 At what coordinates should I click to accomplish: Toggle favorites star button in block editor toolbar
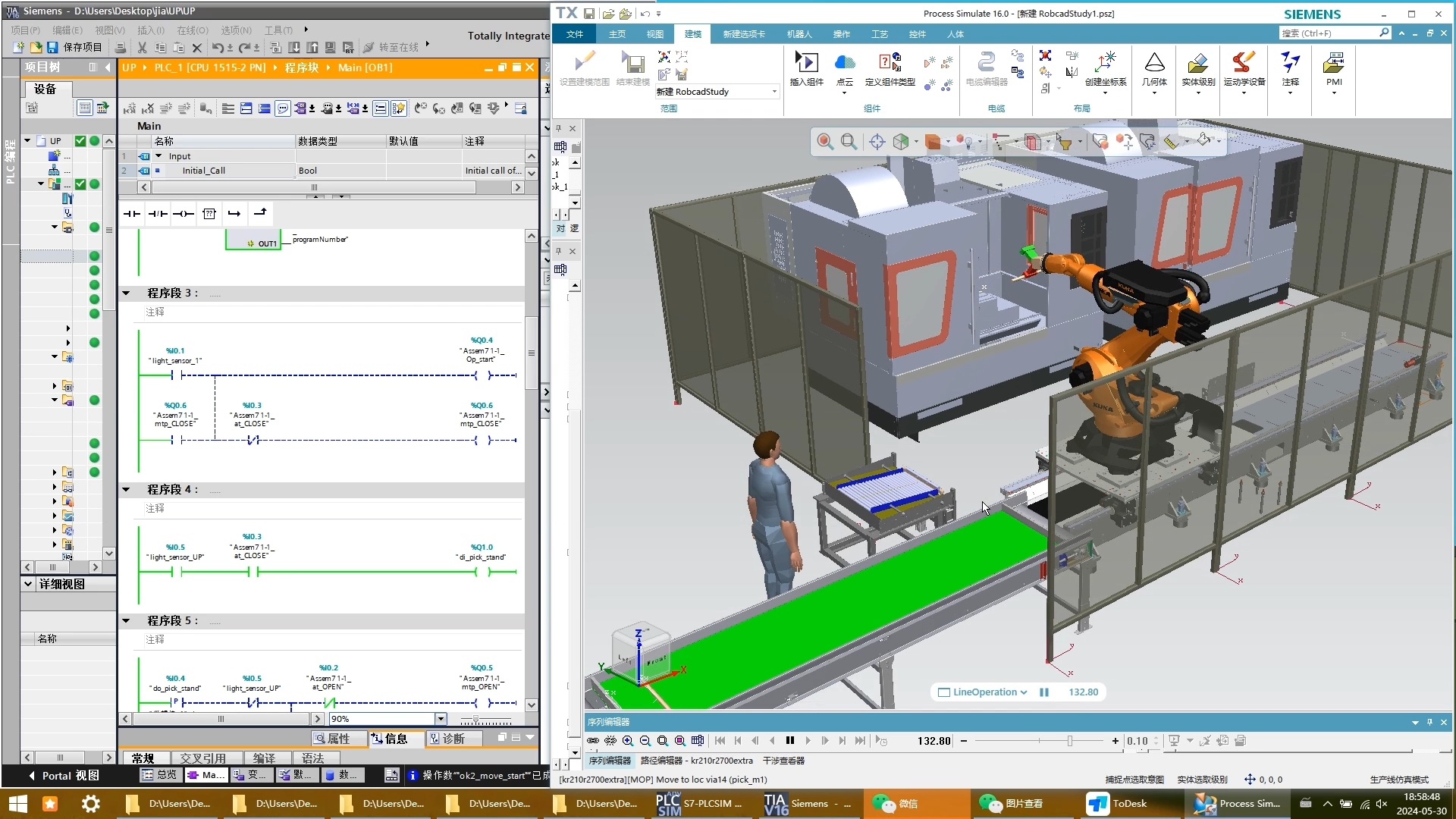(x=399, y=108)
